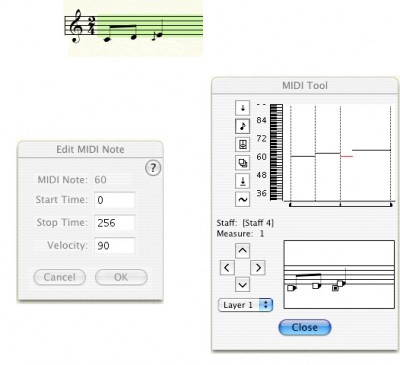Cancel the Edit MIDI Note dialog

[60, 277]
